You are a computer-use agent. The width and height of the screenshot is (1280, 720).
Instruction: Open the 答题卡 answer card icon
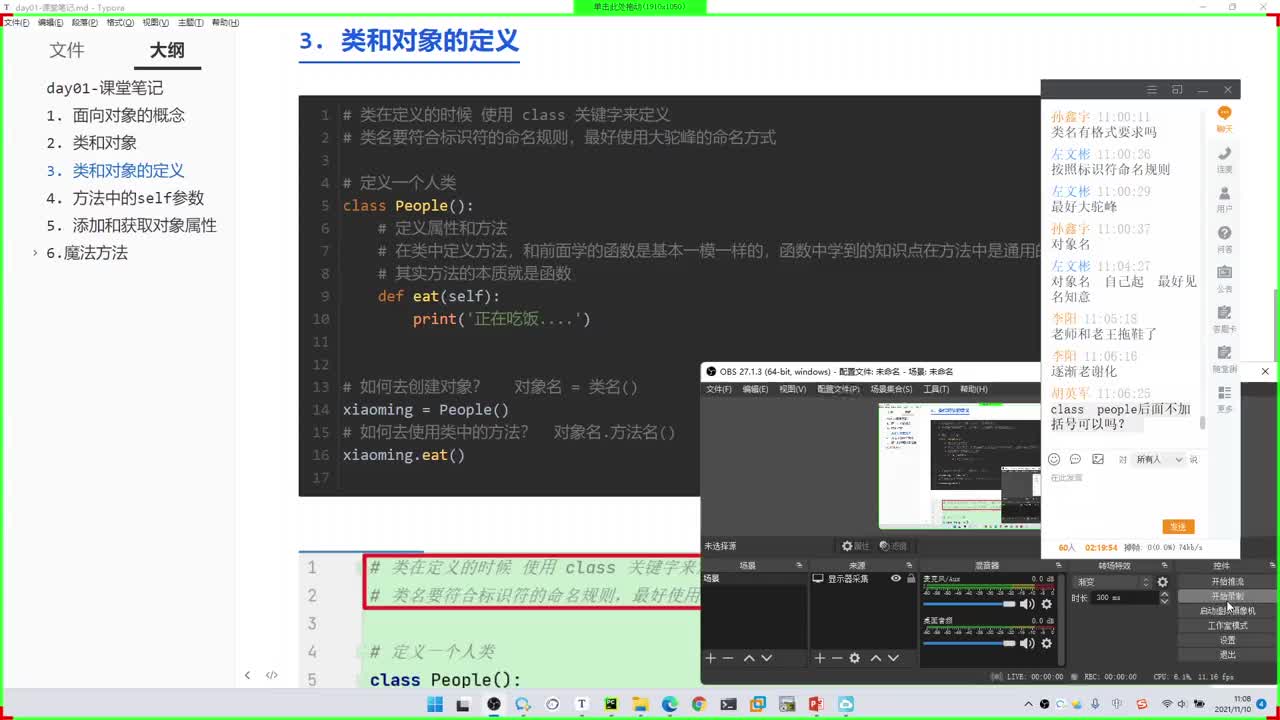(x=1224, y=319)
